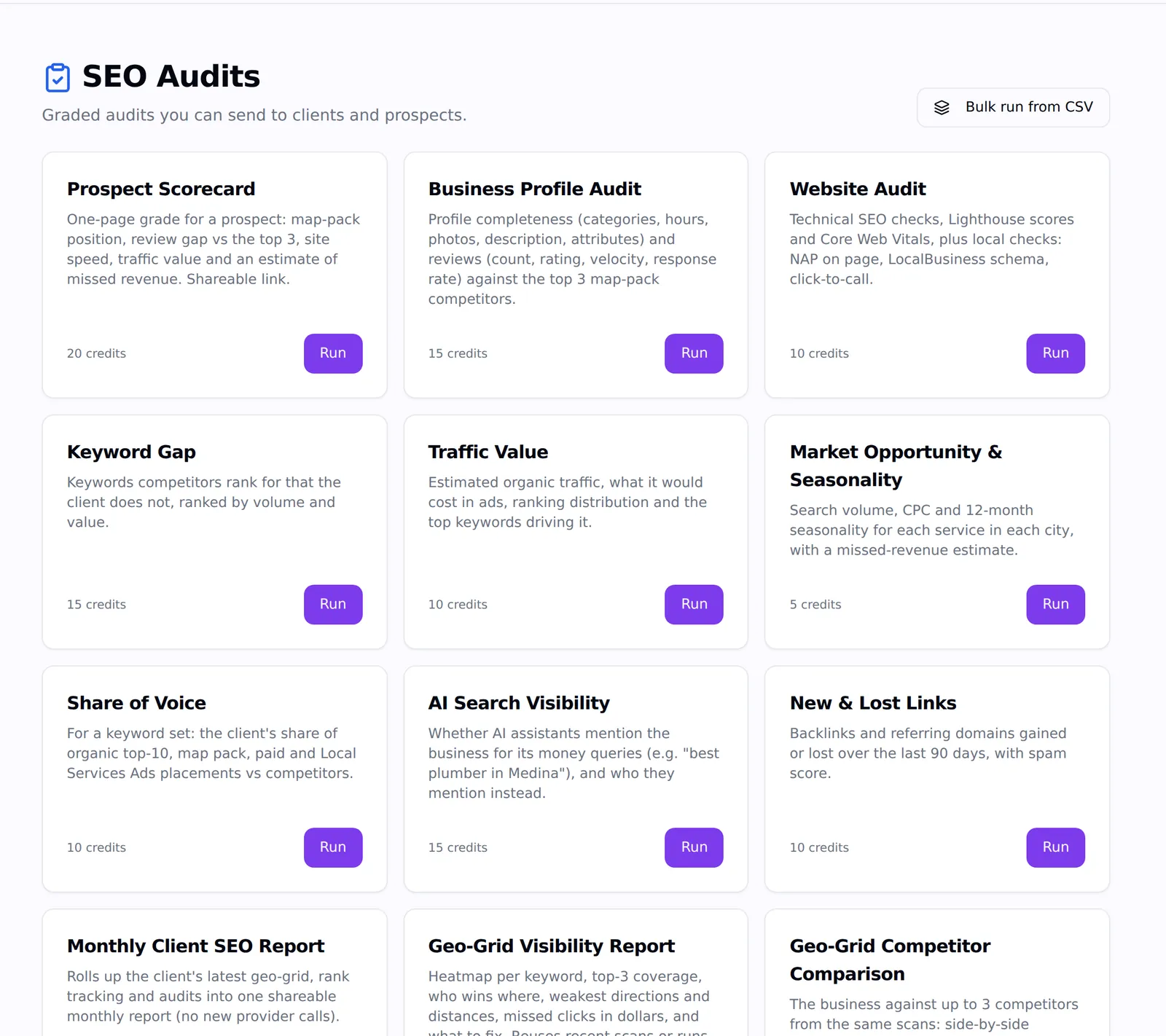This screenshot has width=1166, height=1036.
Task: Click '10 credits' on Traffic Value card
Action: [458, 605]
